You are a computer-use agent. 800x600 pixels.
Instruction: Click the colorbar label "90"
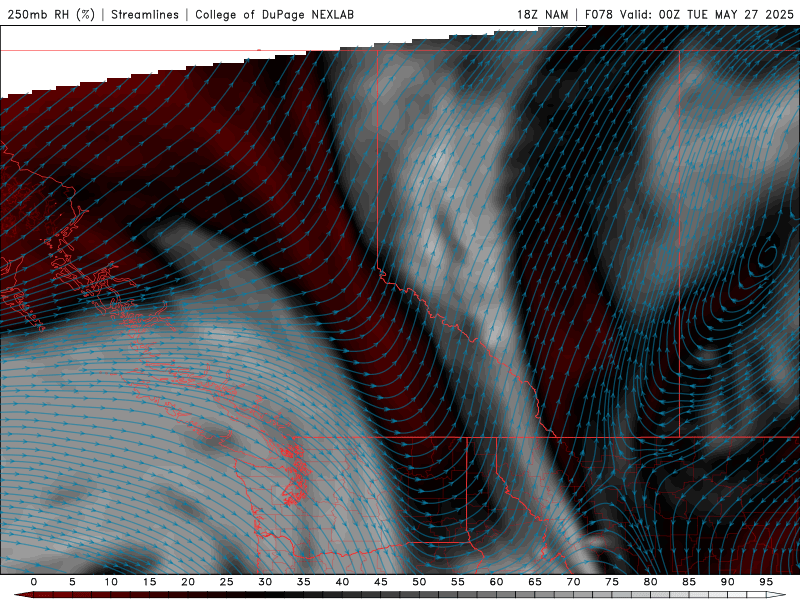tap(728, 582)
